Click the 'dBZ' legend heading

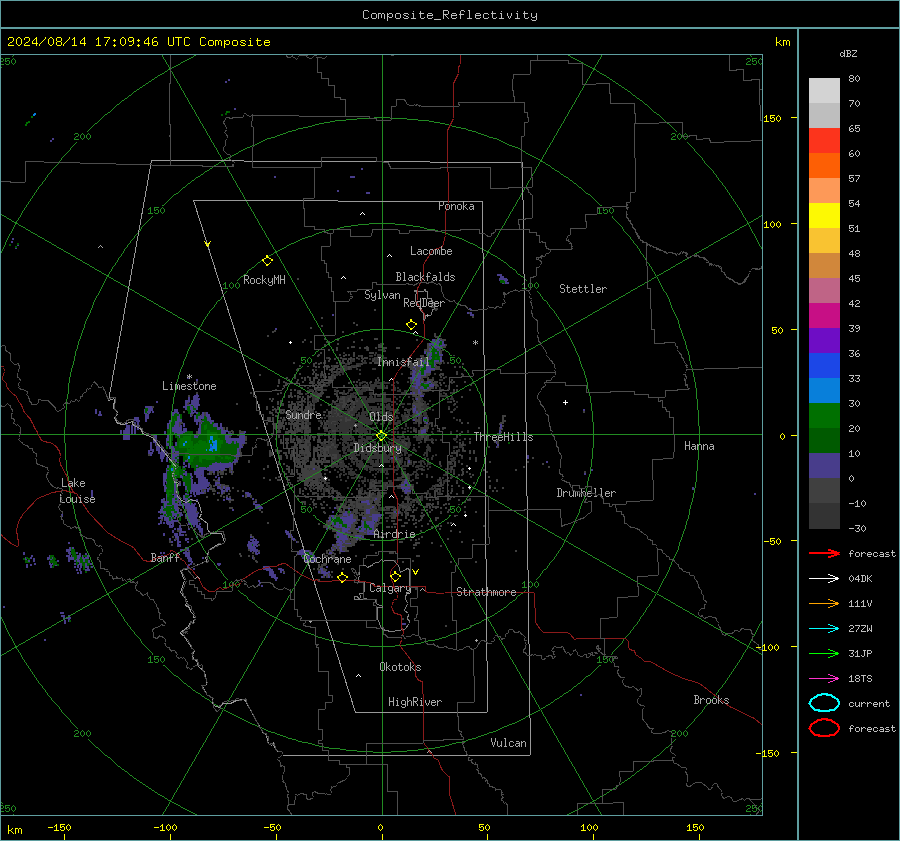point(848,53)
